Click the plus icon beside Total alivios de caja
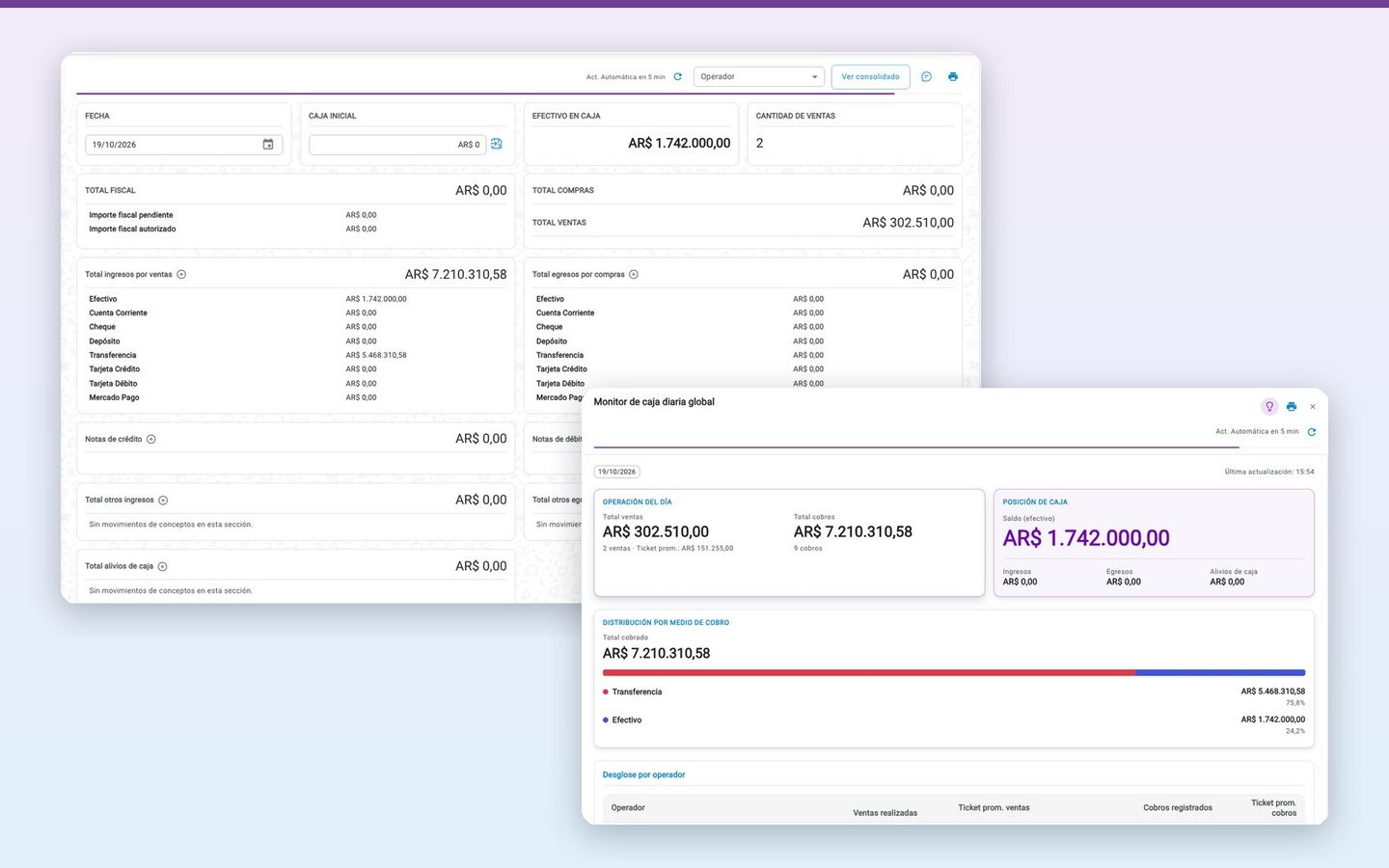The height and width of the screenshot is (868, 1389). pos(162,567)
